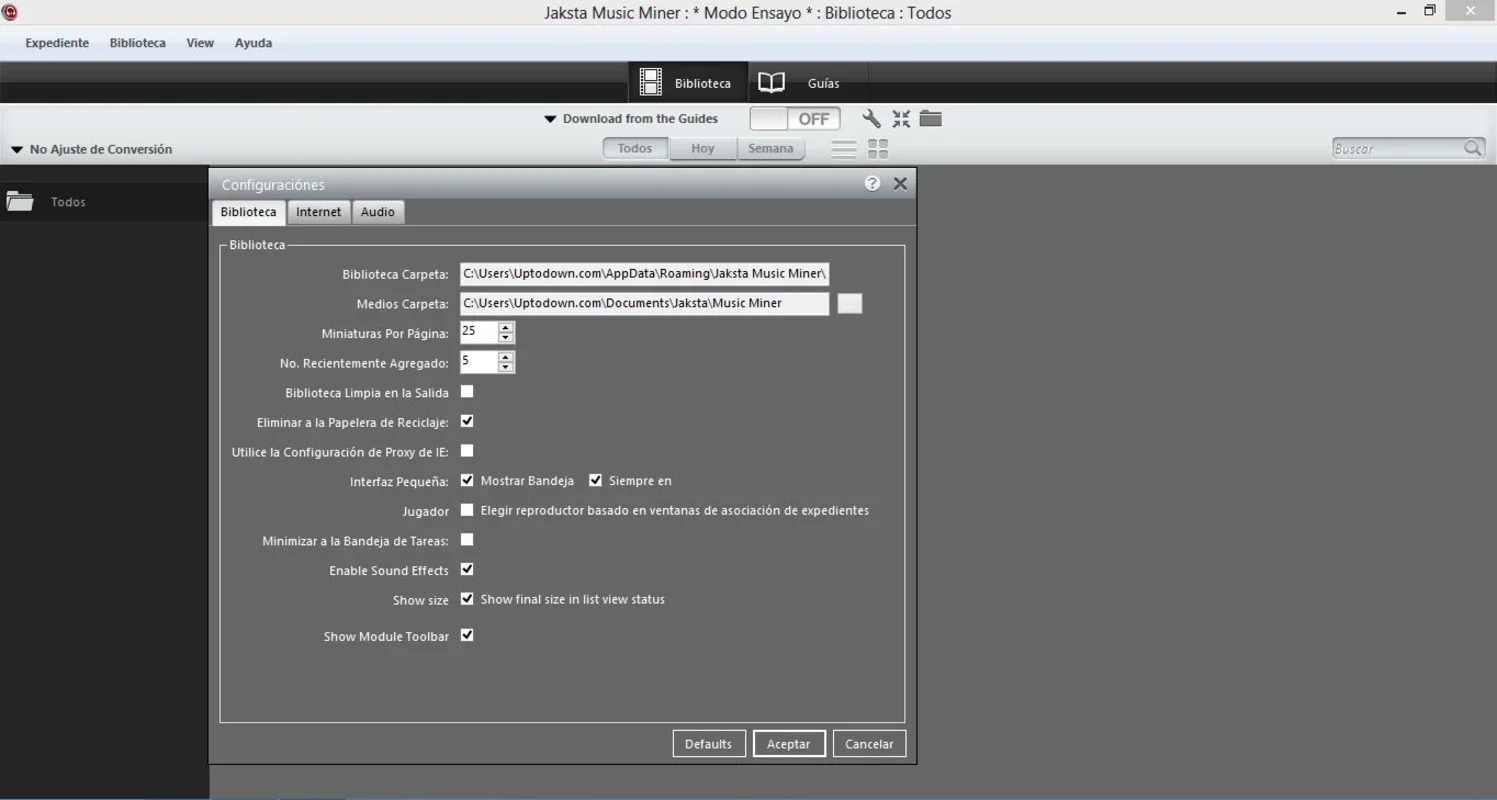Screen dimensions: 1497x800
Task: Toggle the Download from the Guides OFF switch
Action: coord(795,119)
